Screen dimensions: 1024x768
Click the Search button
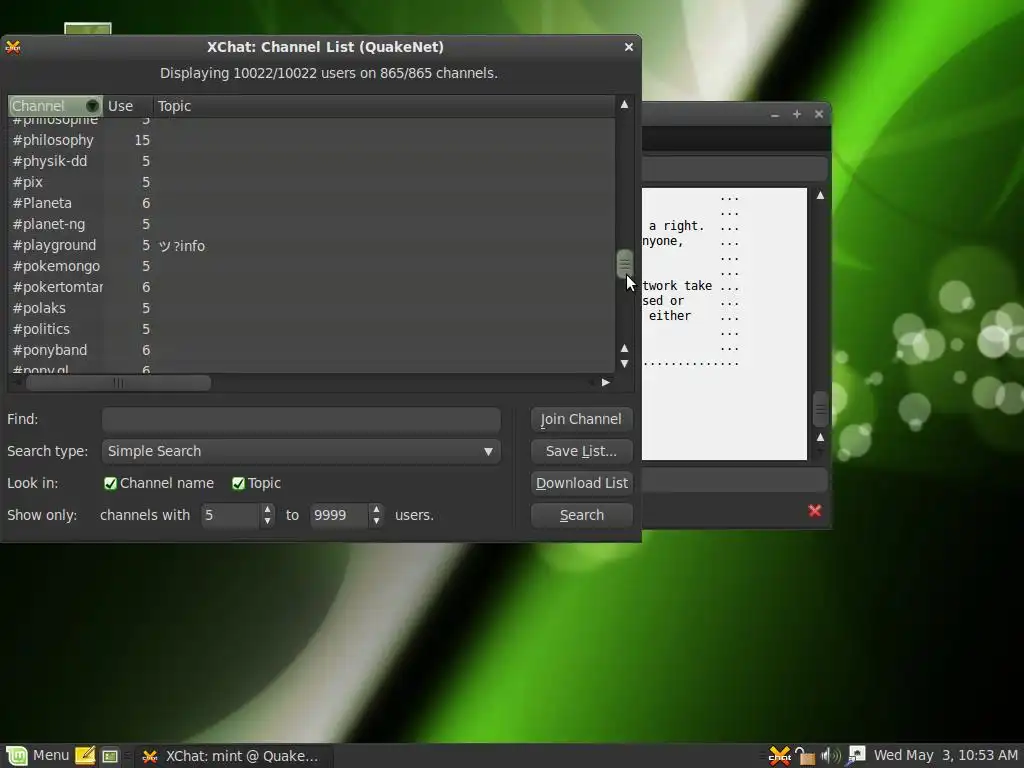581,515
